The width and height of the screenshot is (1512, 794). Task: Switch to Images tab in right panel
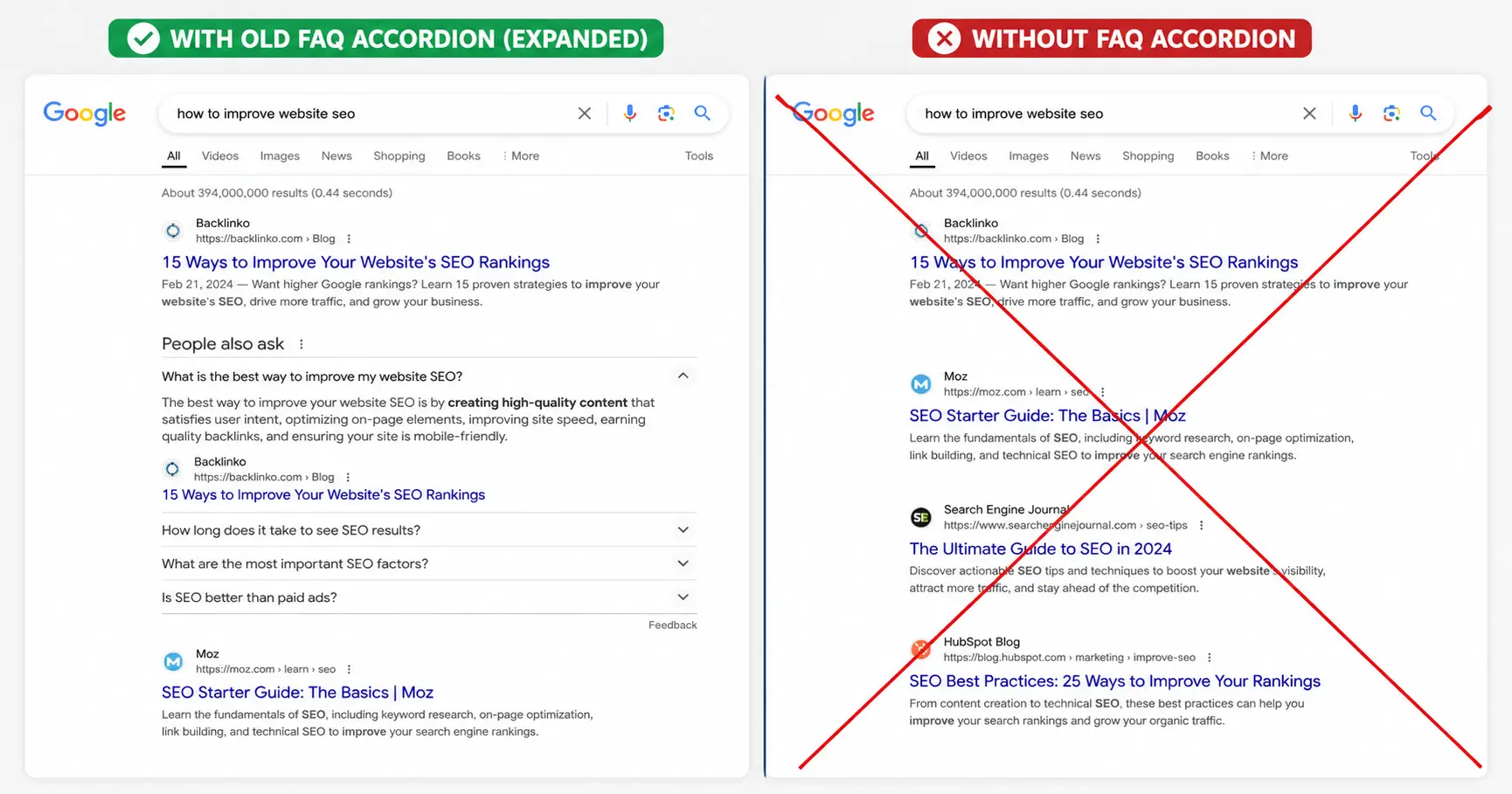(x=1029, y=155)
